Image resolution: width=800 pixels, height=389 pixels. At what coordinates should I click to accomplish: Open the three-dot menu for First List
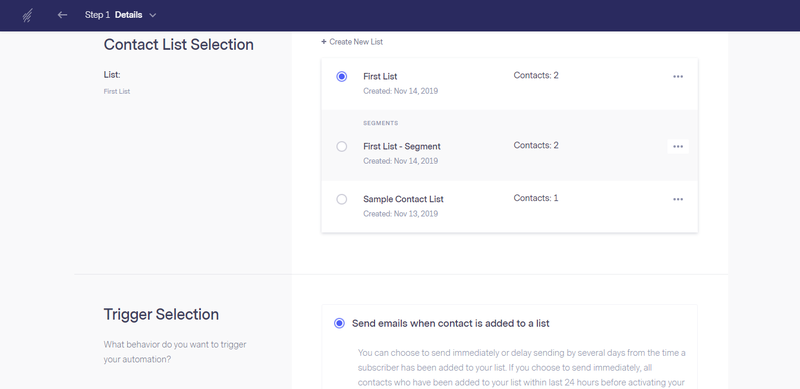coord(678,77)
